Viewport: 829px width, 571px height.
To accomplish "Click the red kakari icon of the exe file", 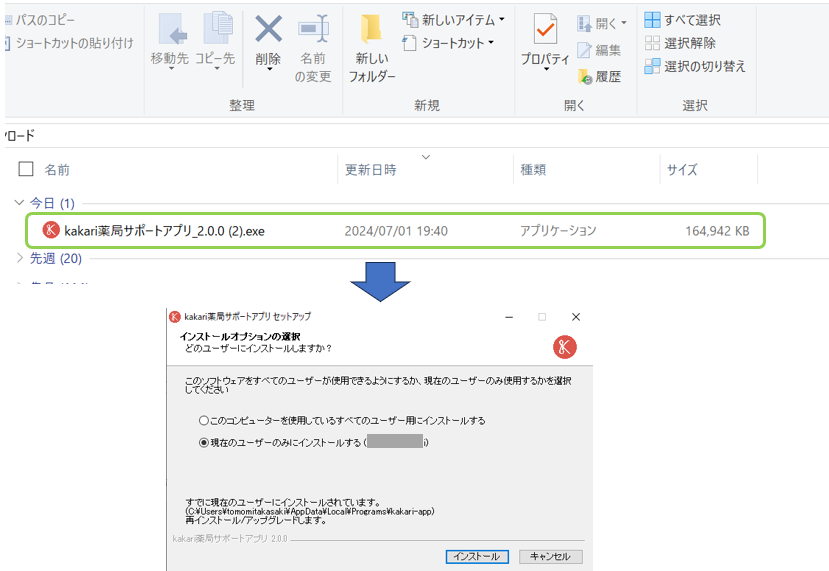I will coord(51,230).
